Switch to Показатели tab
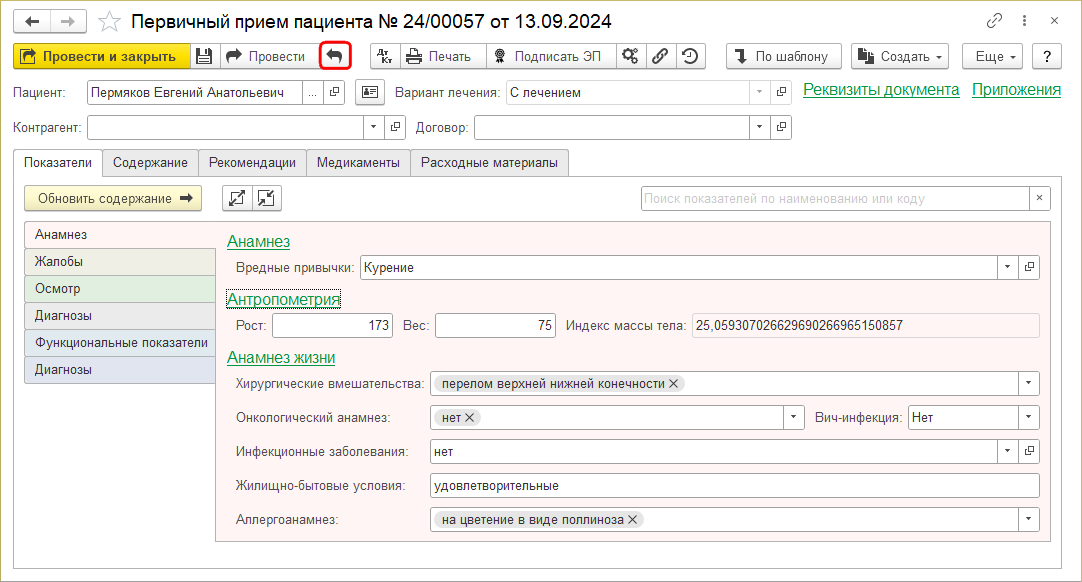 point(58,163)
